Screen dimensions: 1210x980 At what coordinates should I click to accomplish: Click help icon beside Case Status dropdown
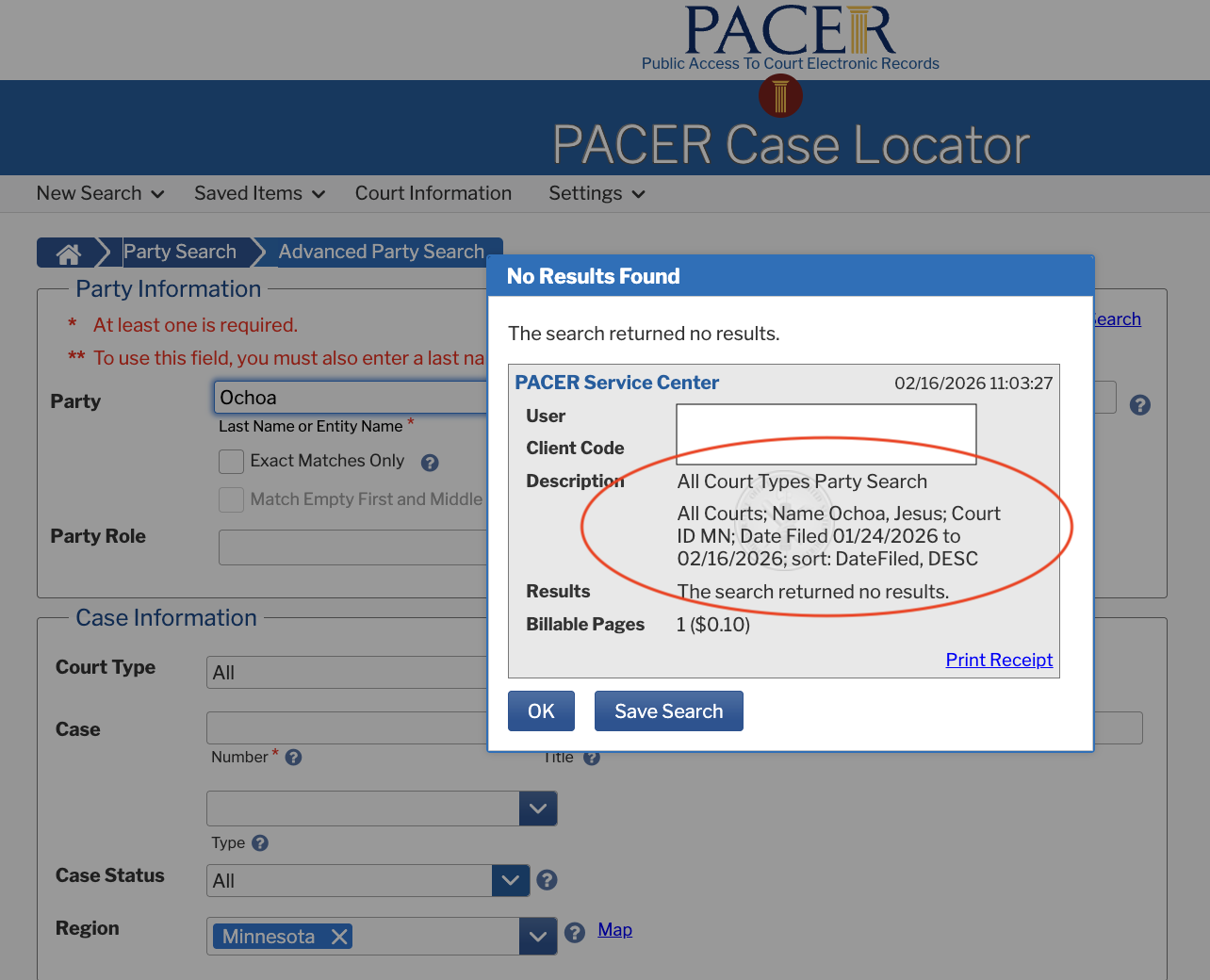[x=547, y=880]
